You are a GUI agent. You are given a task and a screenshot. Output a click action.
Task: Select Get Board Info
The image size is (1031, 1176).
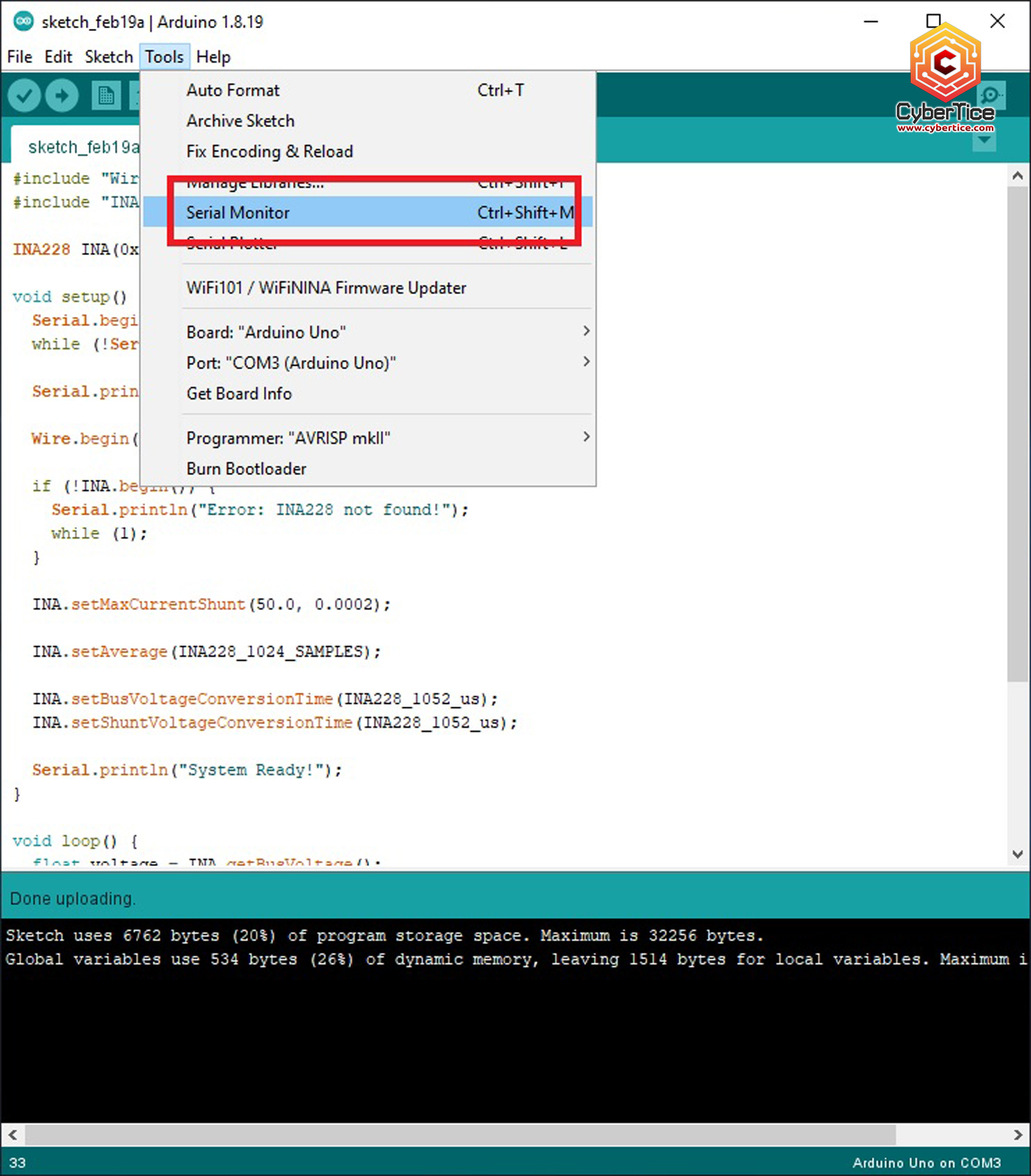pos(368,393)
